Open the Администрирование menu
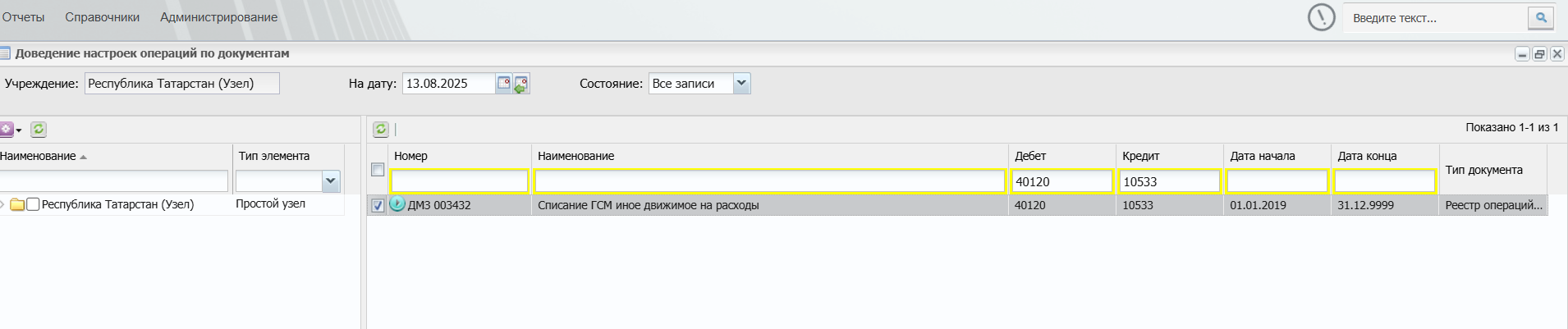The width and height of the screenshot is (1568, 329). (x=219, y=17)
